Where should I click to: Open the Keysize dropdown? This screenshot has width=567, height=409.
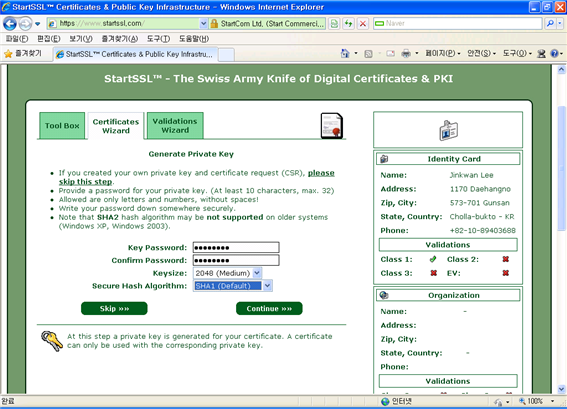(x=227, y=273)
